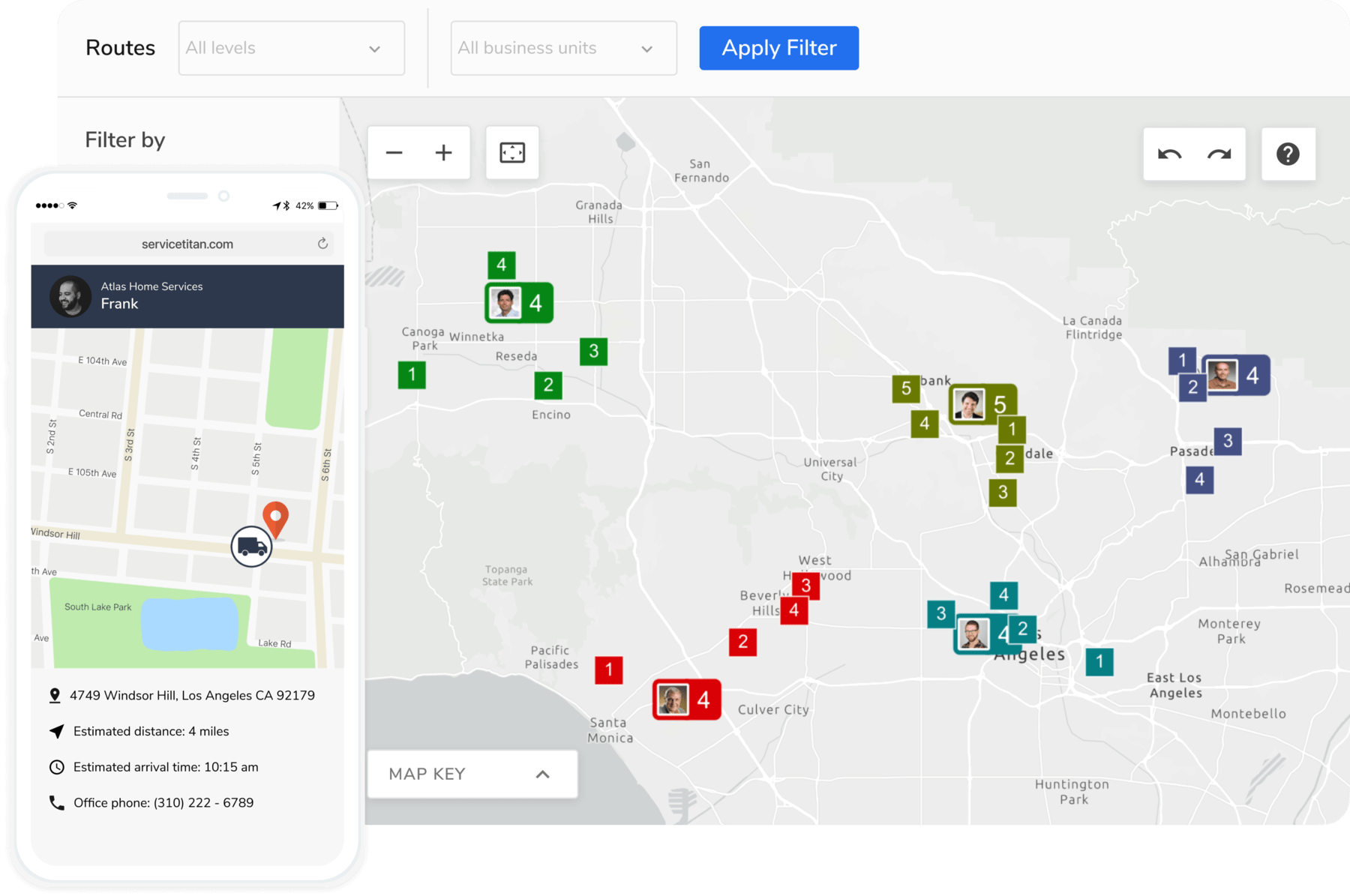Click olive stop 5 near Burbank
1350x896 pixels.
pos(906,388)
